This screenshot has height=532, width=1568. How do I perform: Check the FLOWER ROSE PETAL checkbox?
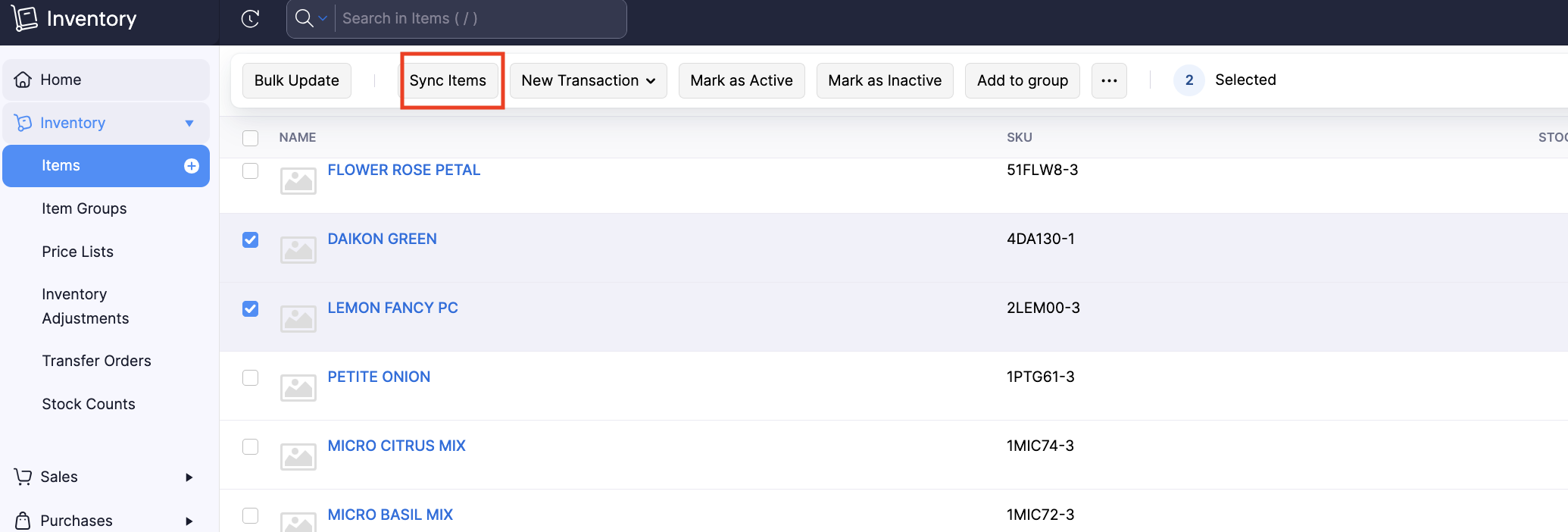pos(250,171)
